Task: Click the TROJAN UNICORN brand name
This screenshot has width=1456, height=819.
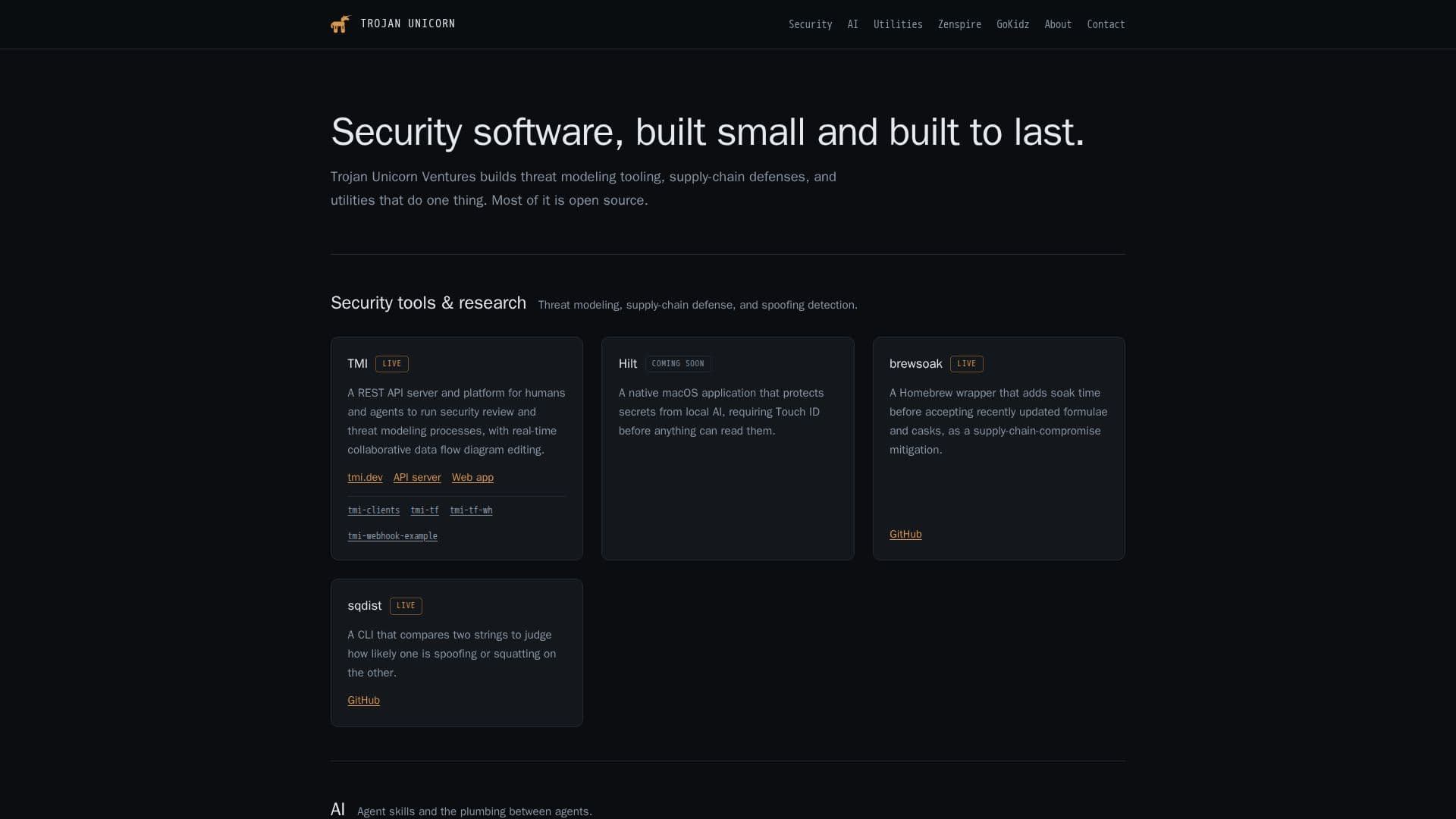Action: pos(408,24)
